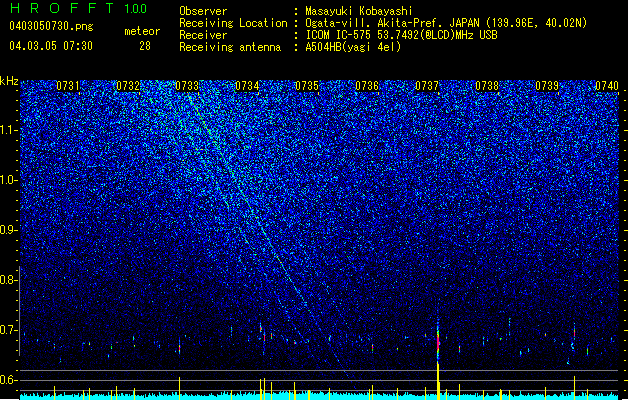The height and width of the screenshot is (400, 629).
Task: Click the 0731 time marker
Action: (67, 86)
